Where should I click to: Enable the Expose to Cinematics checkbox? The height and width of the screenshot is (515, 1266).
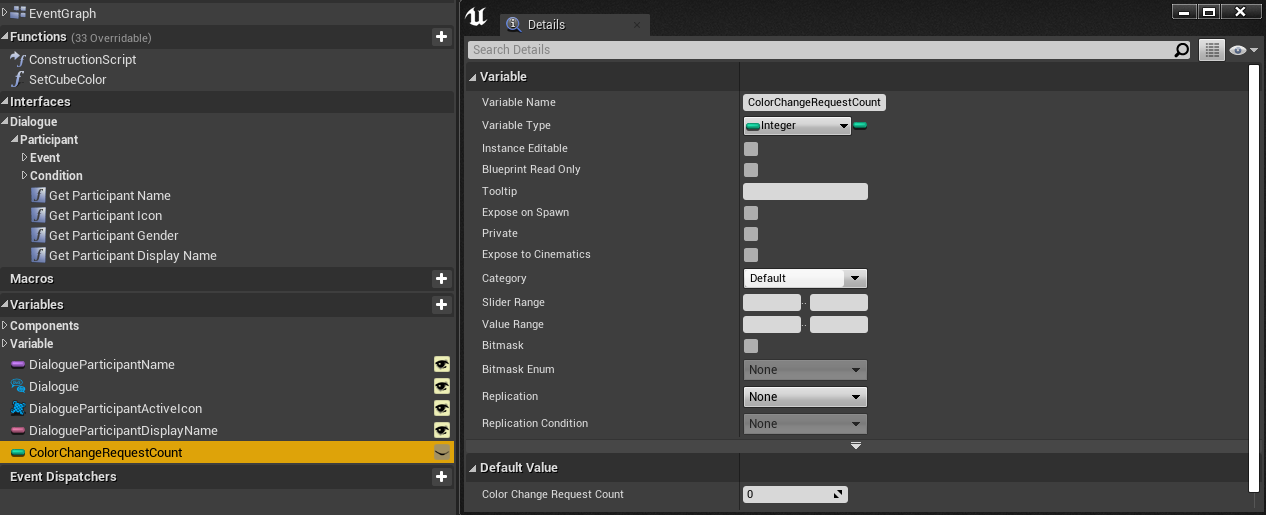[751, 255]
